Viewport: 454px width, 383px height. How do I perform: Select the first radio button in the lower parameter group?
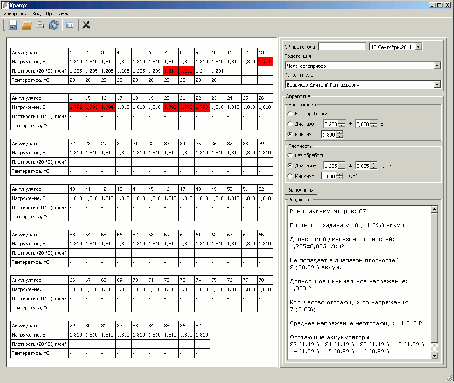[290, 155]
